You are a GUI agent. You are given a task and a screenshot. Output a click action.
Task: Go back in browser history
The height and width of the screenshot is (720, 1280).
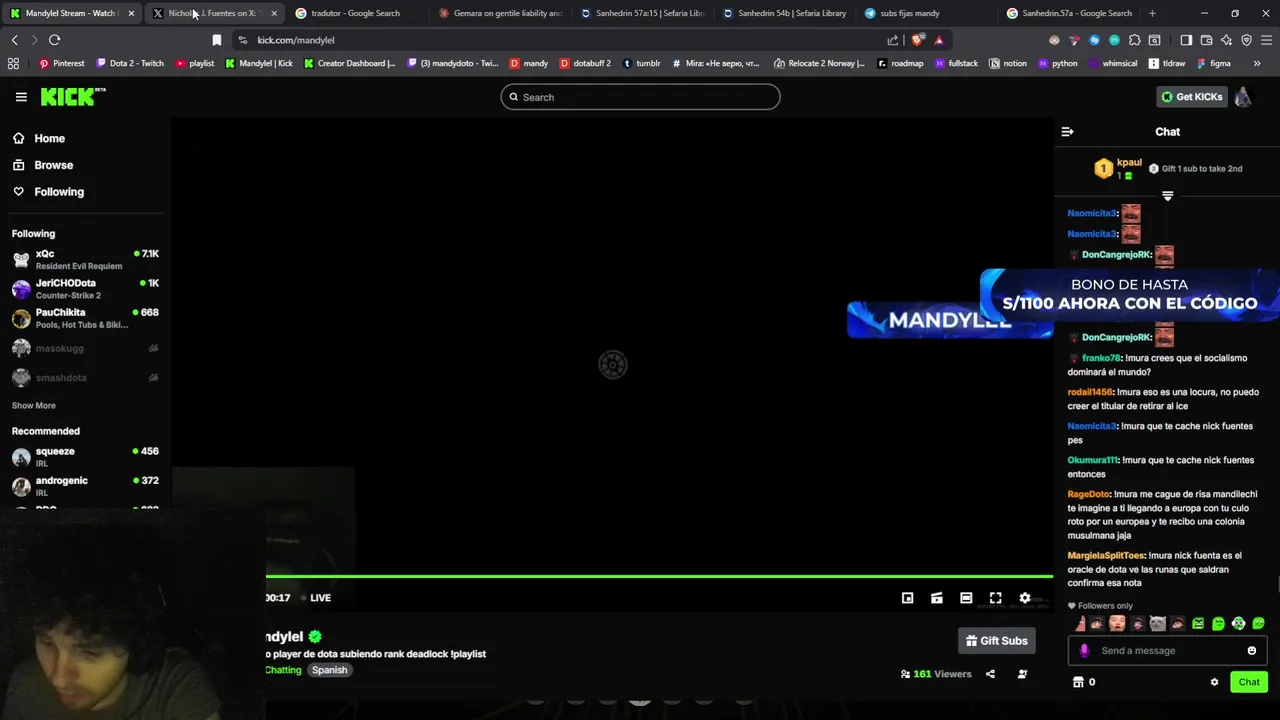click(14, 40)
